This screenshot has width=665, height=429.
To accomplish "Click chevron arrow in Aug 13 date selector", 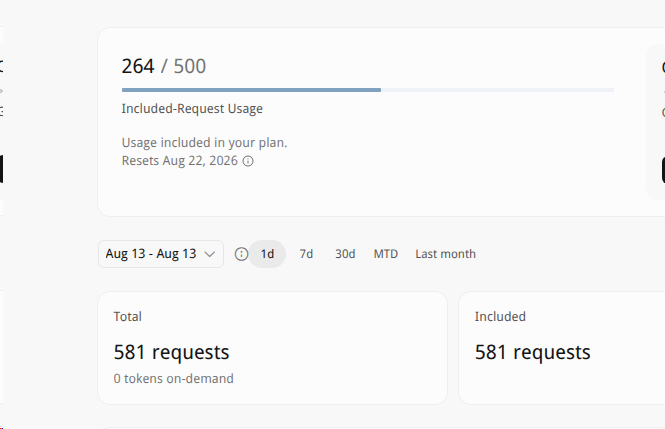I will (210, 254).
